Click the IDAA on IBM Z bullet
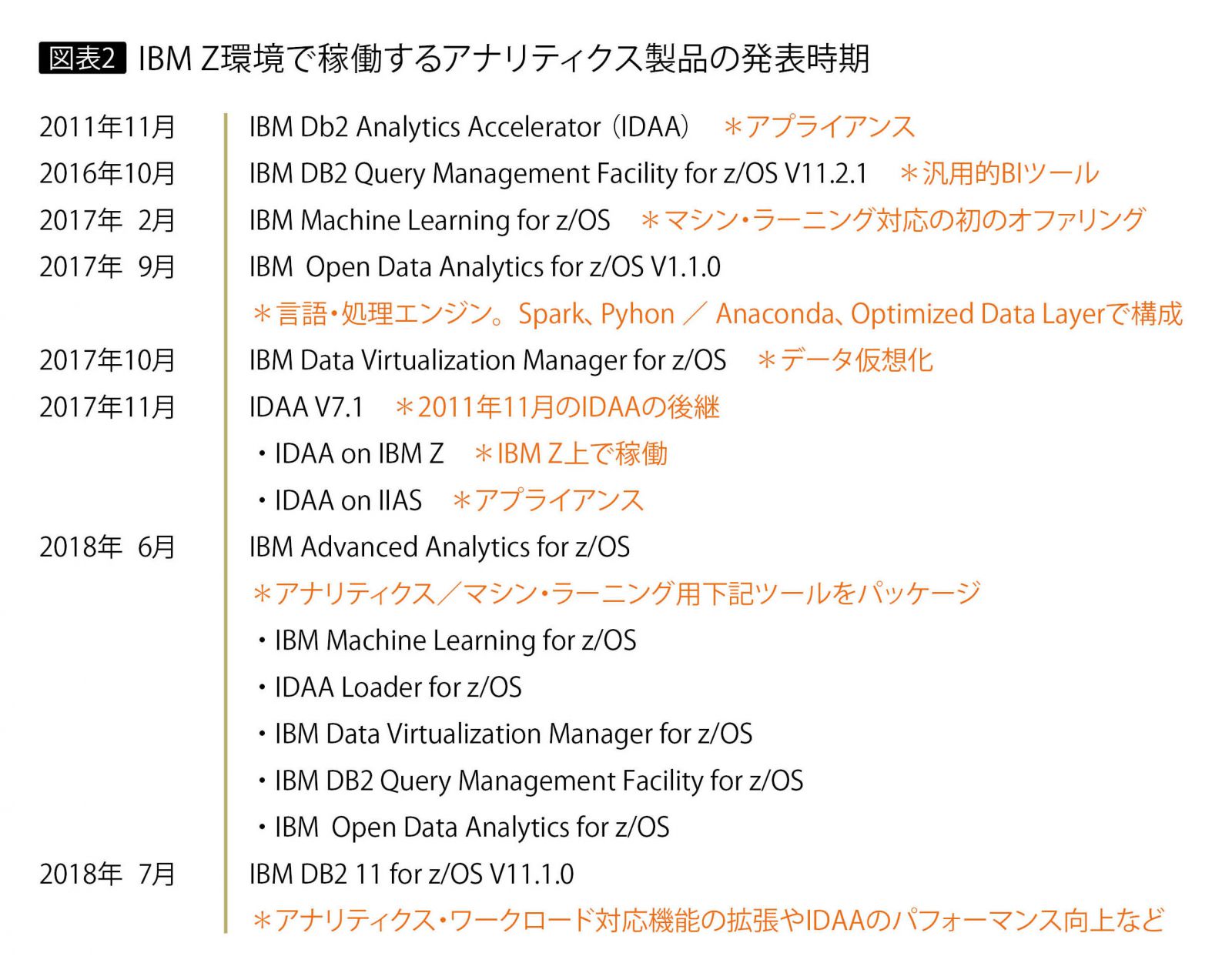 (x=350, y=454)
